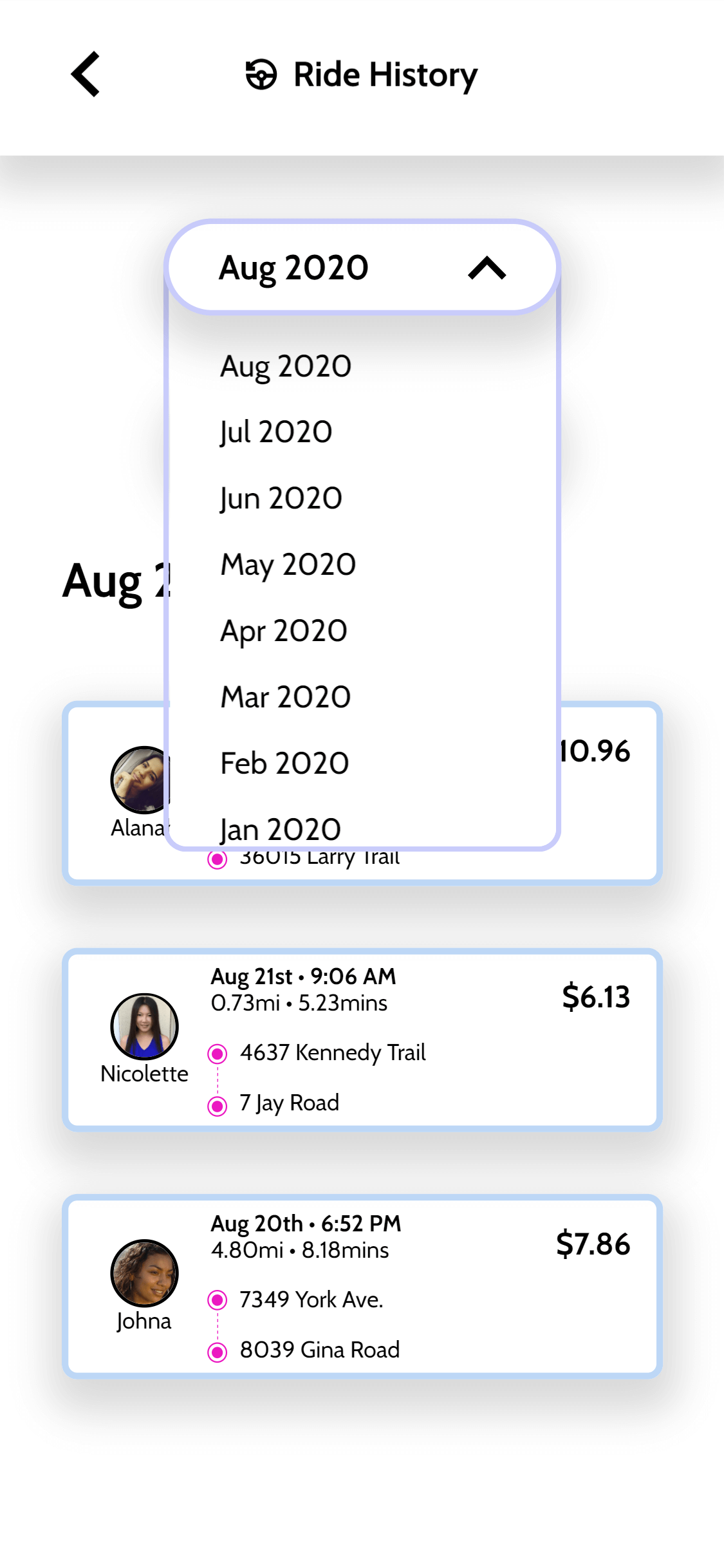Click the pickup marker for 4637 Kennedy Trail
This screenshot has width=724, height=1568.
click(x=218, y=1054)
